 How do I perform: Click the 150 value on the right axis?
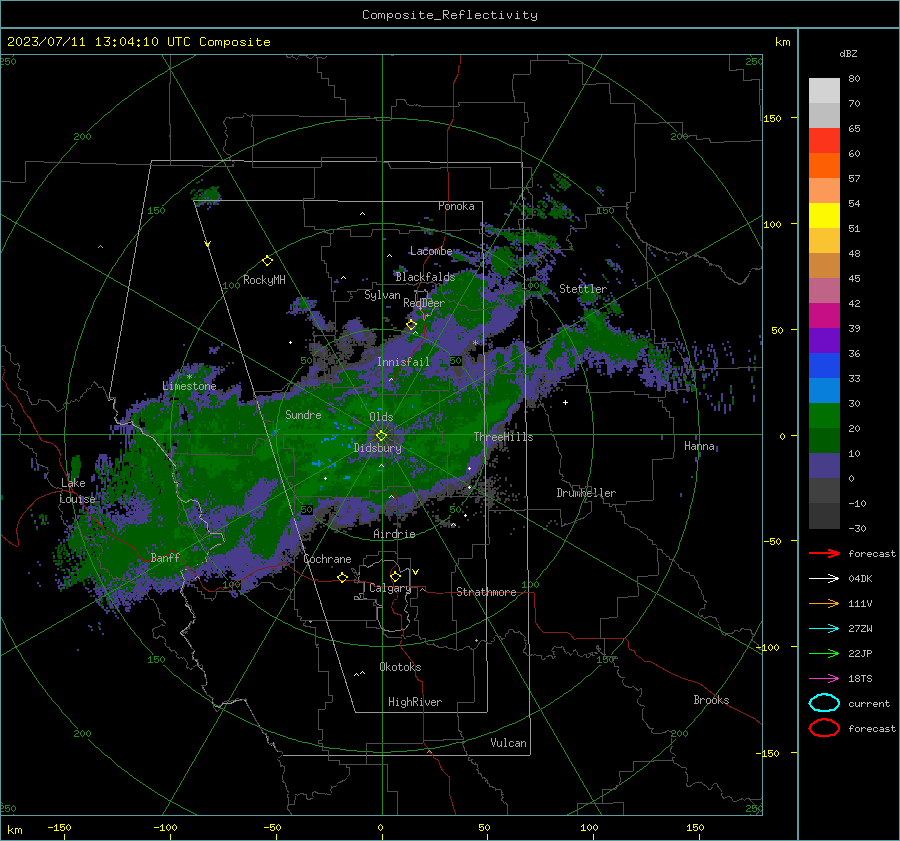(772, 118)
